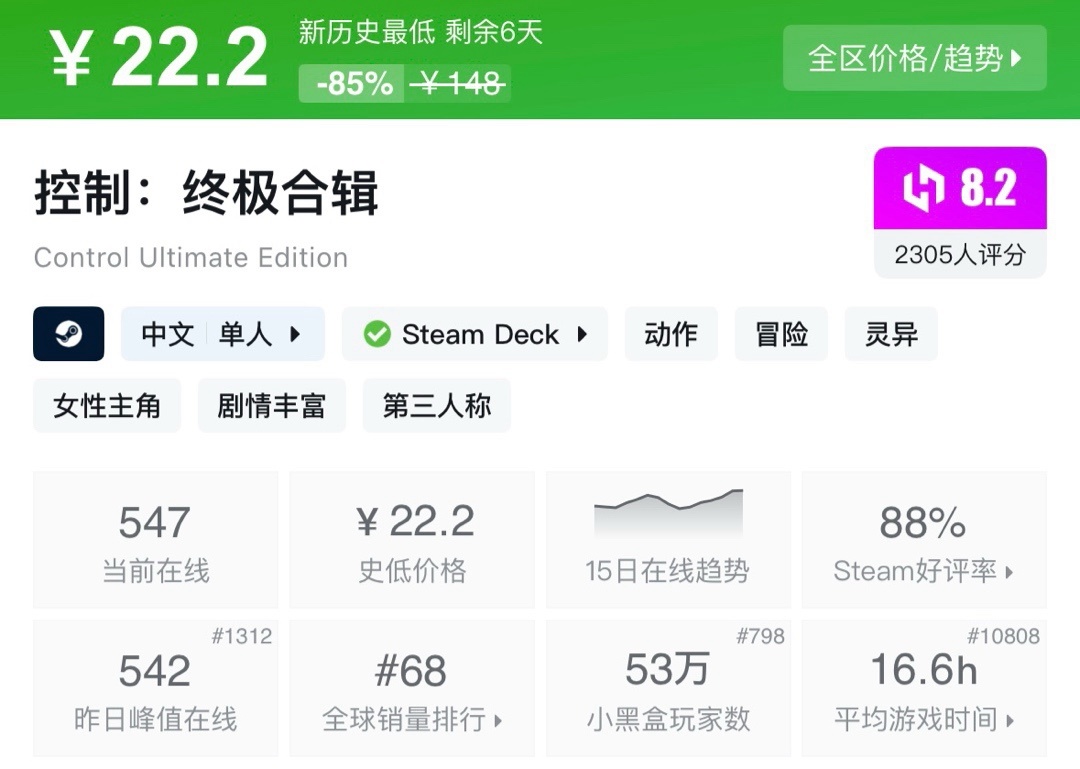Click the 小黑盒玩家数 stat card

pos(667,688)
